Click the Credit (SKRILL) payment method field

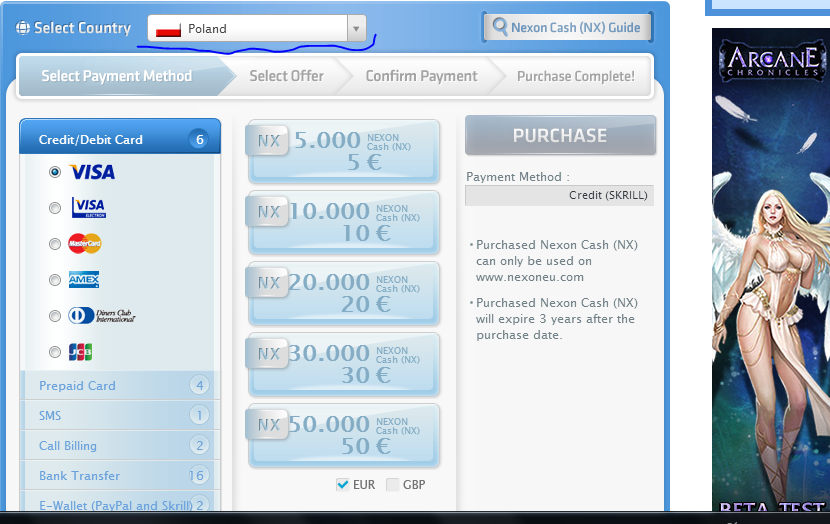[x=560, y=195]
